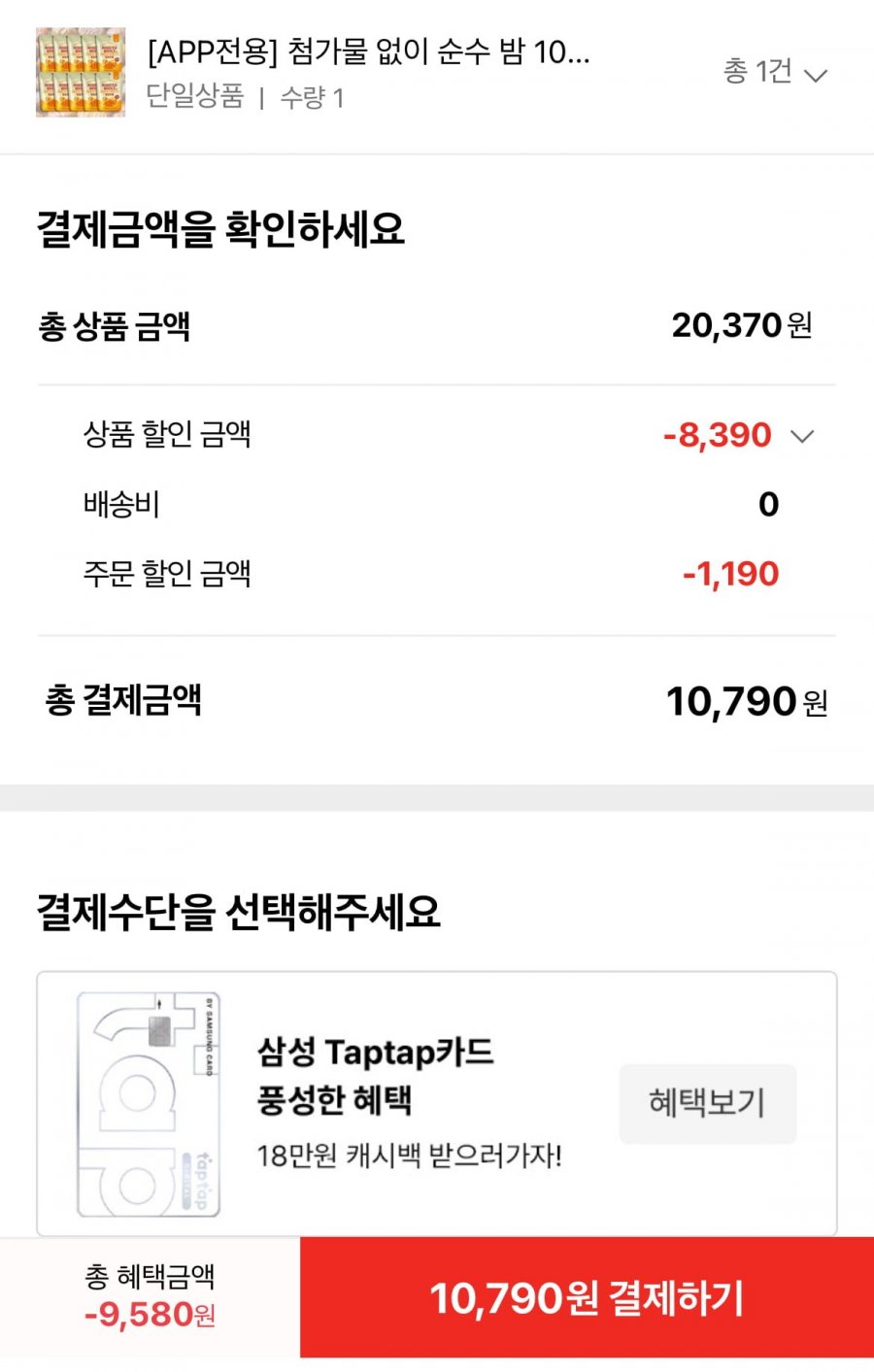Viewport: 874px width, 1372px height.
Task: Tap the 결제수단을 선택해주세요 section heading
Action: pos(239,911)
